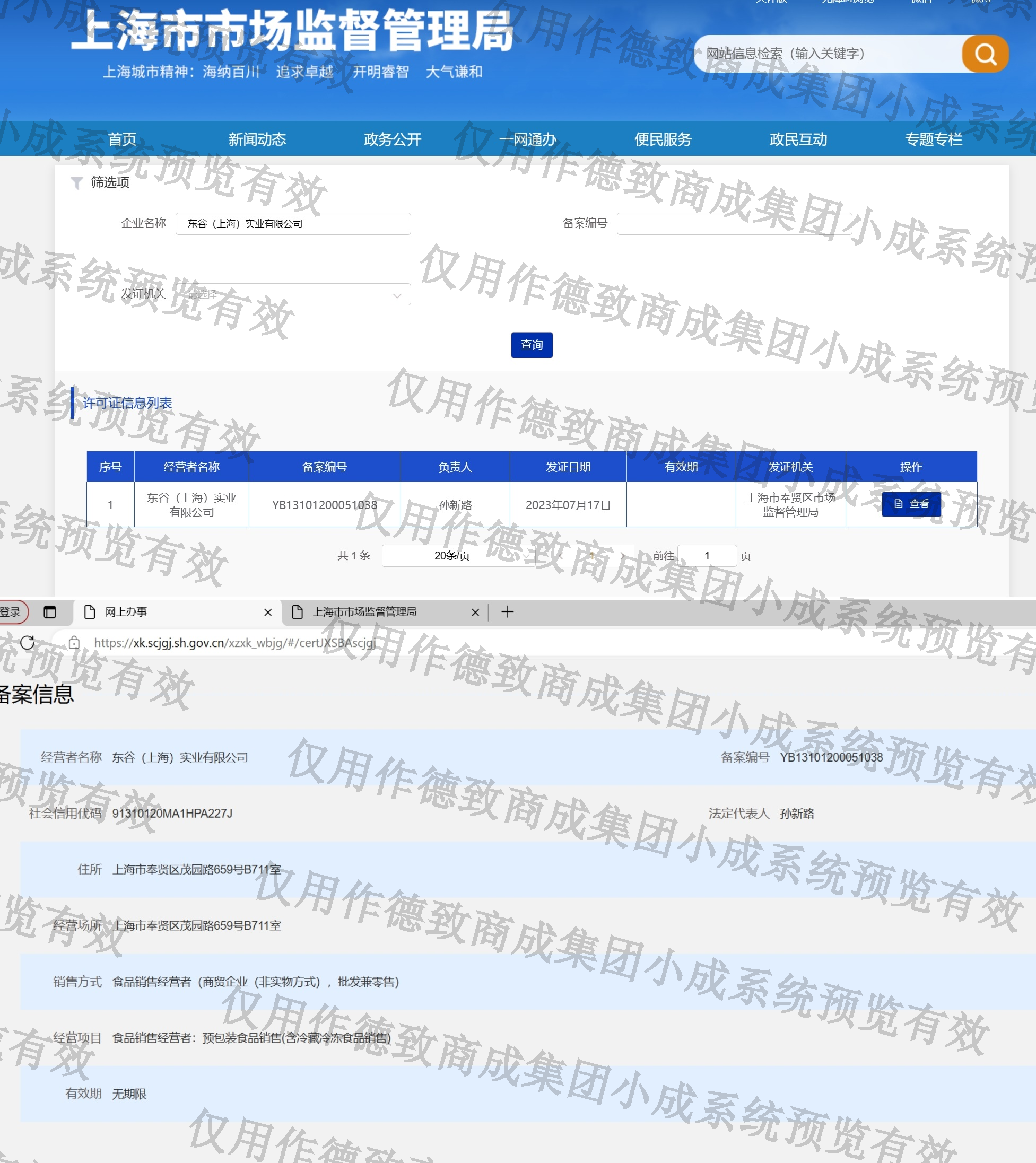Click the orange search magnifier icon
Viewport: 1036px width, 1163px height.
tap(985, 54)
